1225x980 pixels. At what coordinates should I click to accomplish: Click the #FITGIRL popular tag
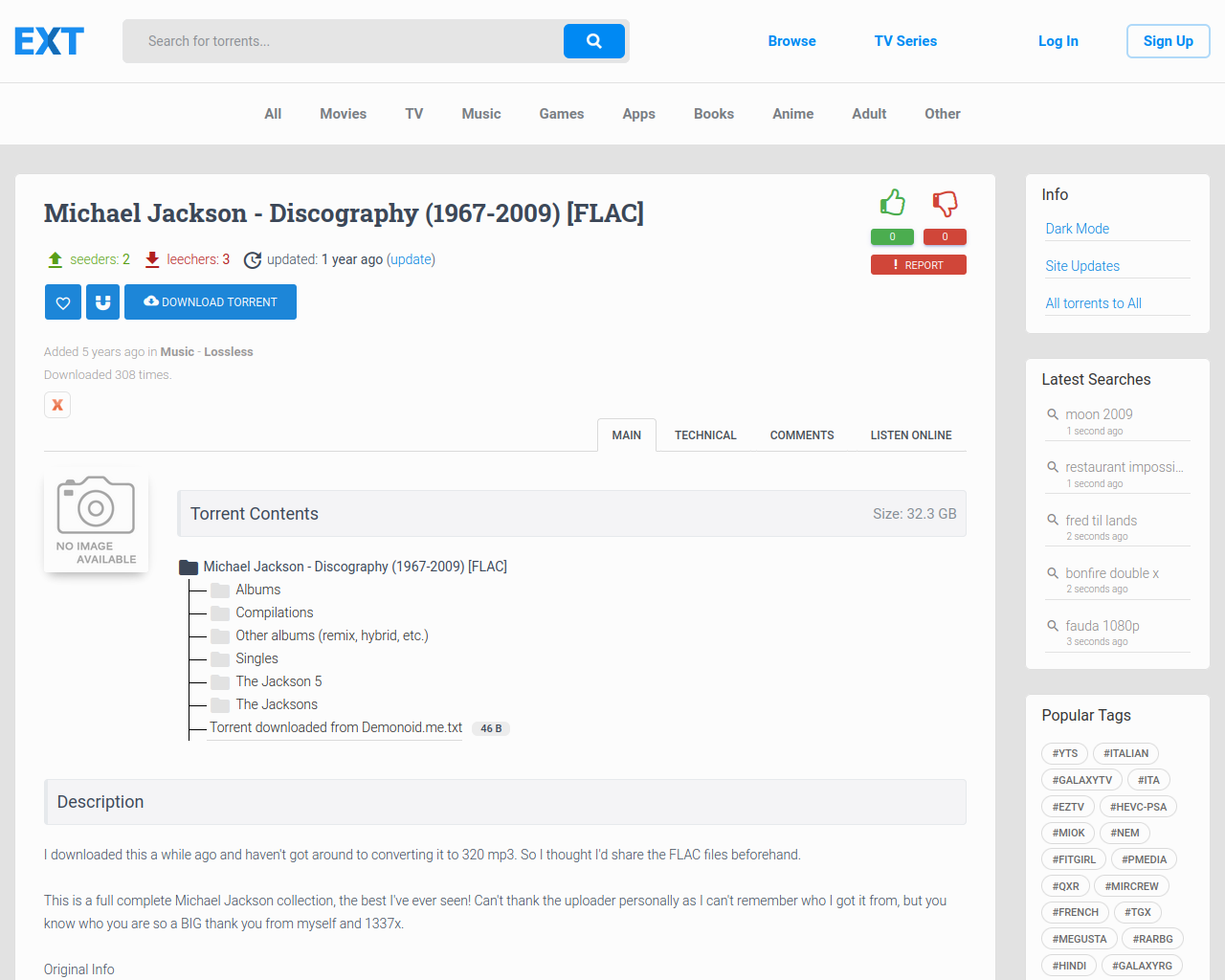[x=1074, y=859]
